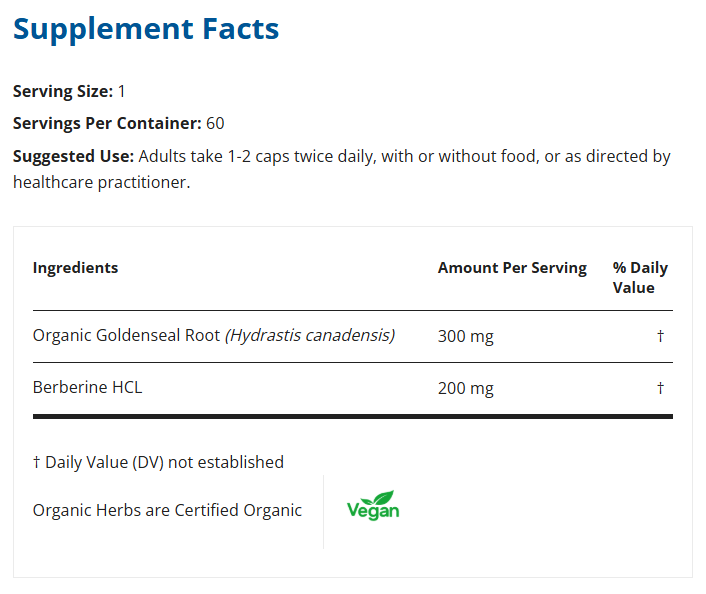
Task: Click the Ingredients column header
Action: [75, 268]
